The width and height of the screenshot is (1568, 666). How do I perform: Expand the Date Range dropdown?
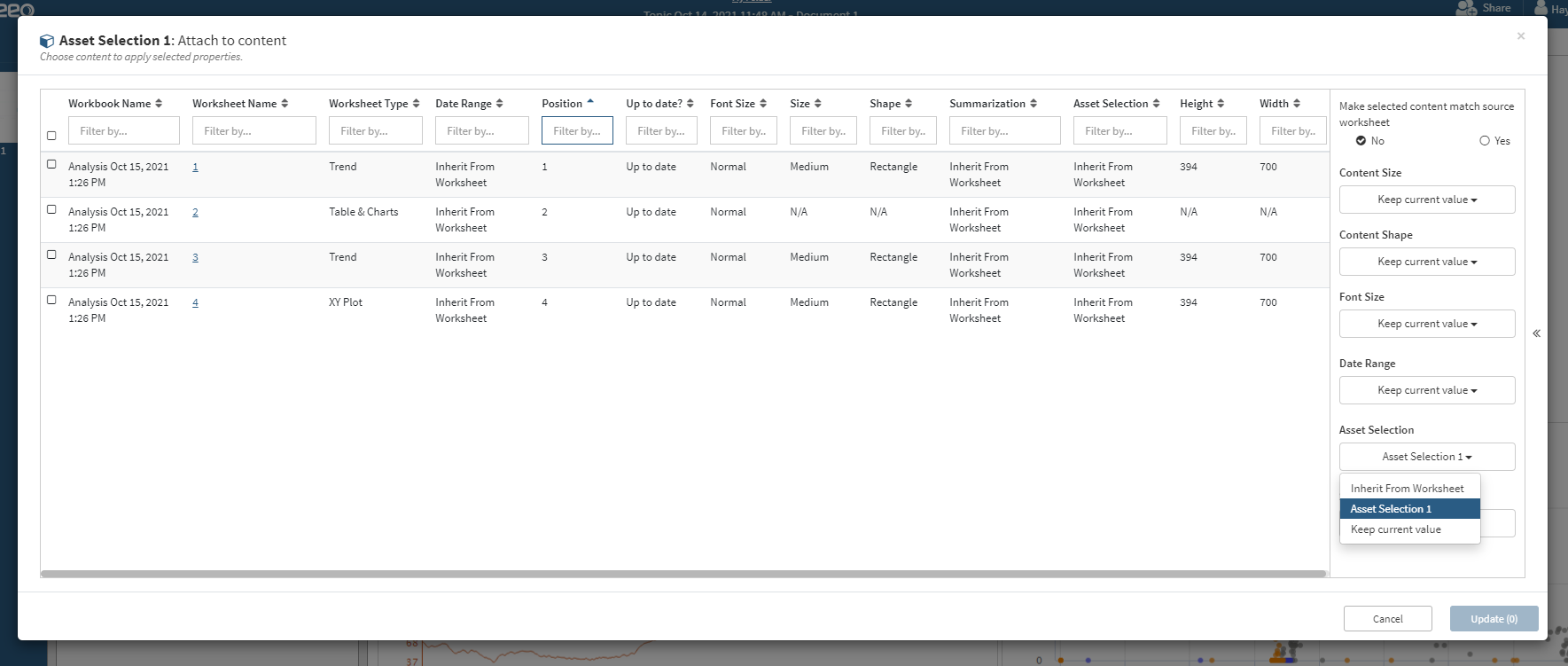pyautogui.click(x=1426, y=390)
